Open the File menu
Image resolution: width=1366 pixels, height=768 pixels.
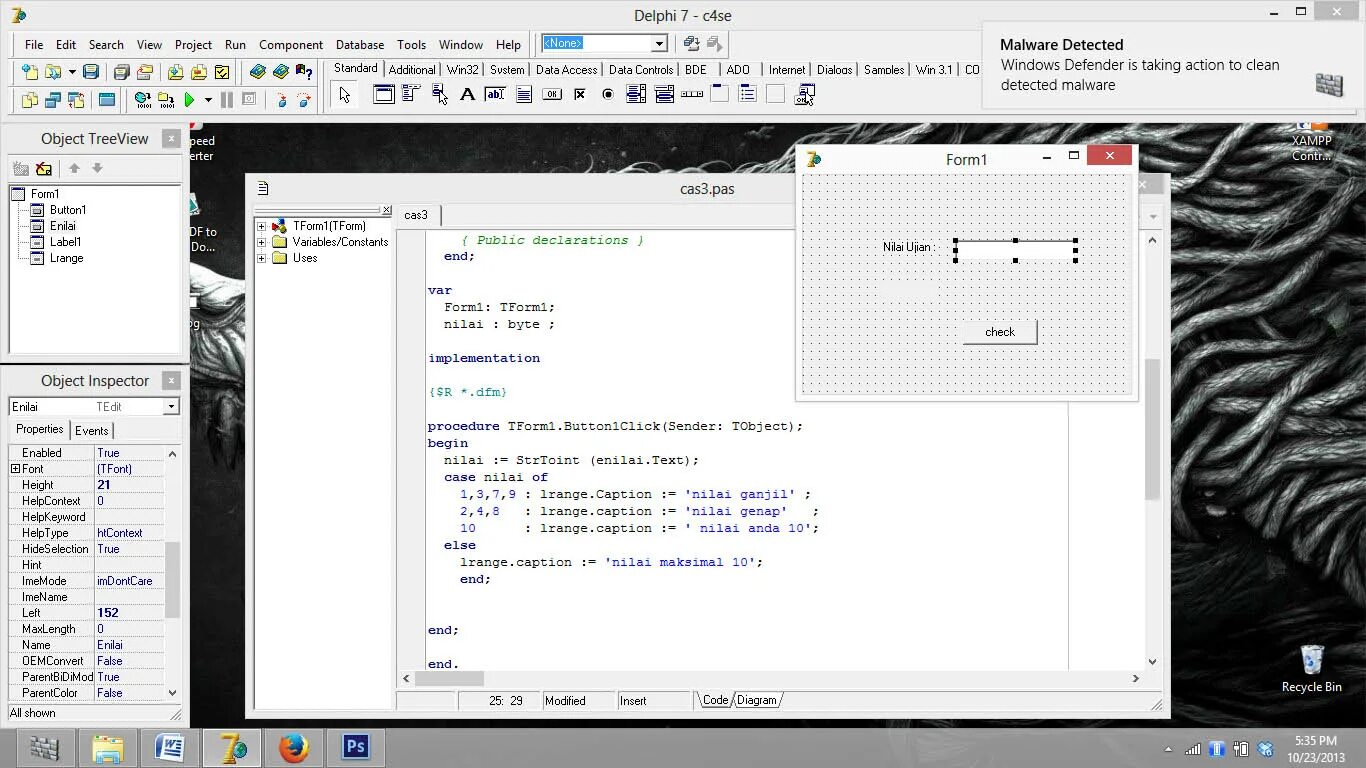(x=34, y=44)
